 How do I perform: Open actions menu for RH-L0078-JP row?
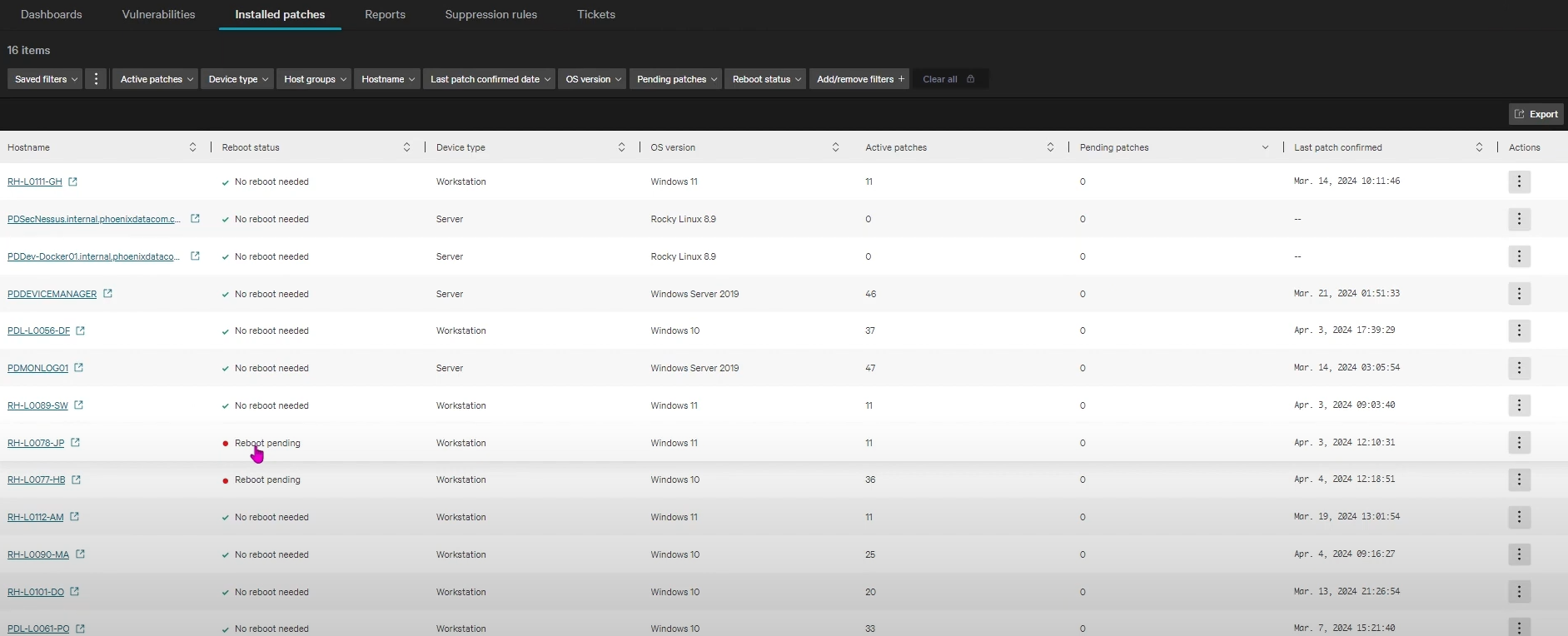click(x=1519, y=443)
